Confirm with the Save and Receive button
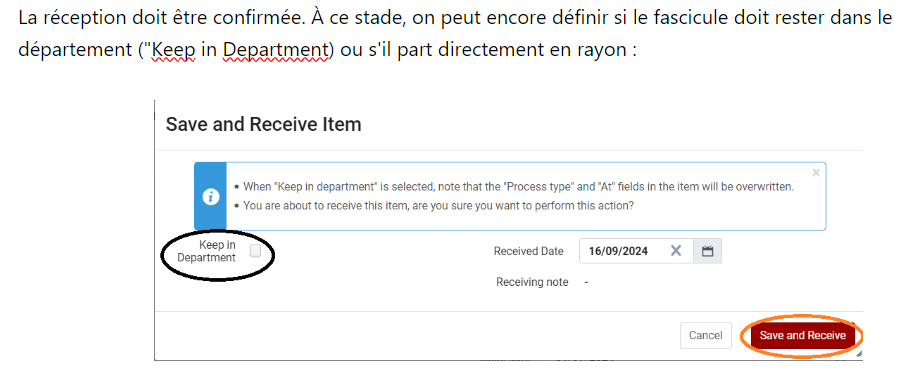 803,335
